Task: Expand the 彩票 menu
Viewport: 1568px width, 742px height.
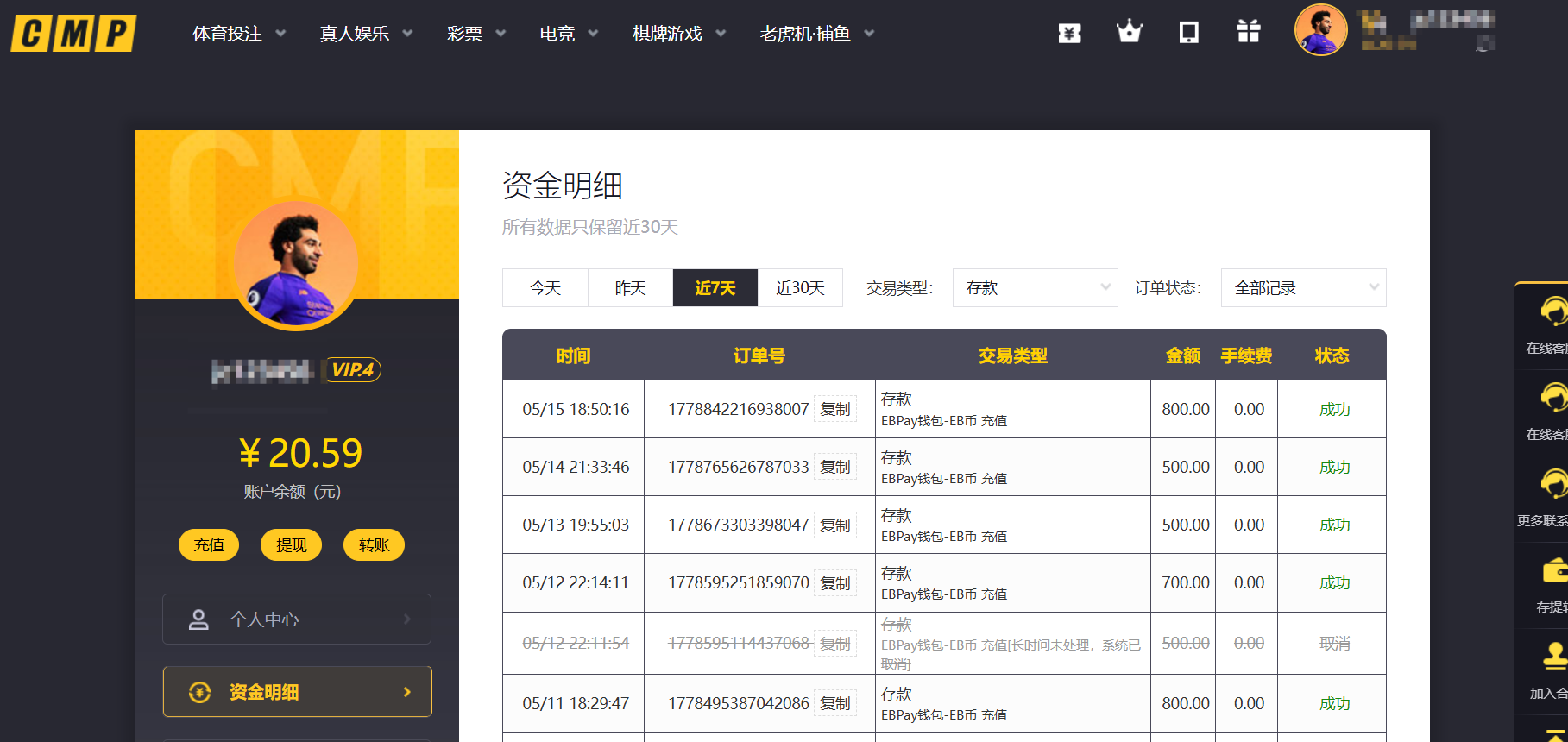Action: click(x=476, y=34)
